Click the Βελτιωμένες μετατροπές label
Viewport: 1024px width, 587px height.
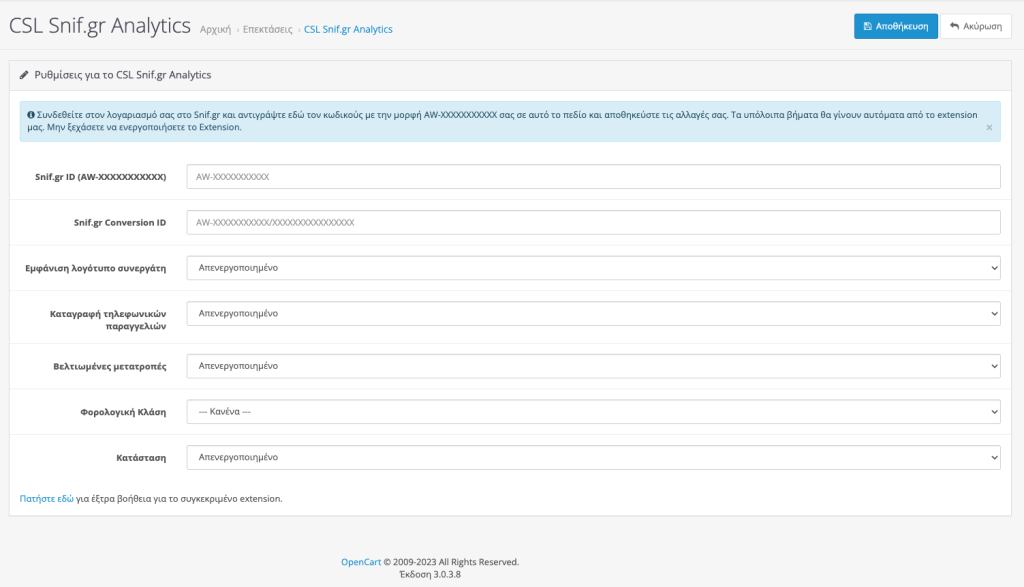pyautogui.click(x=110, y=366)
